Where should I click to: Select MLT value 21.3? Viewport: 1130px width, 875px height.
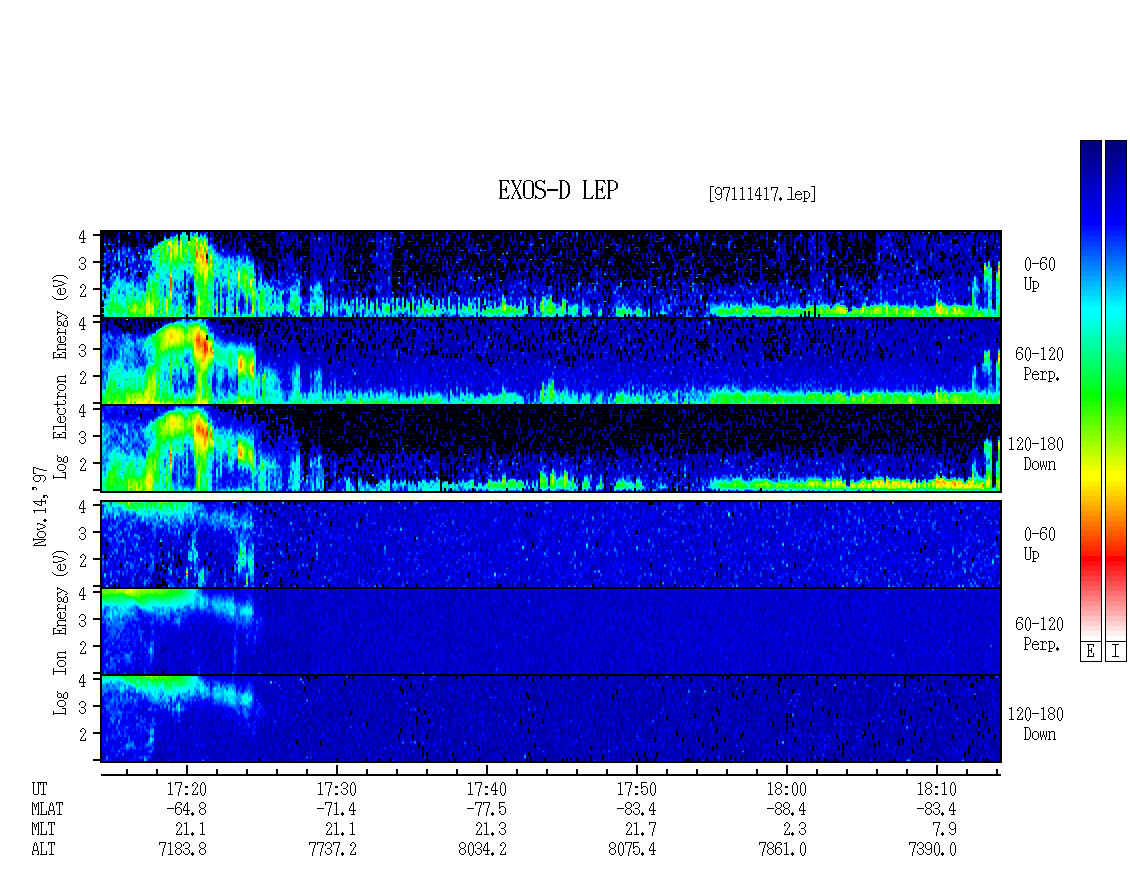pos(490,830)
